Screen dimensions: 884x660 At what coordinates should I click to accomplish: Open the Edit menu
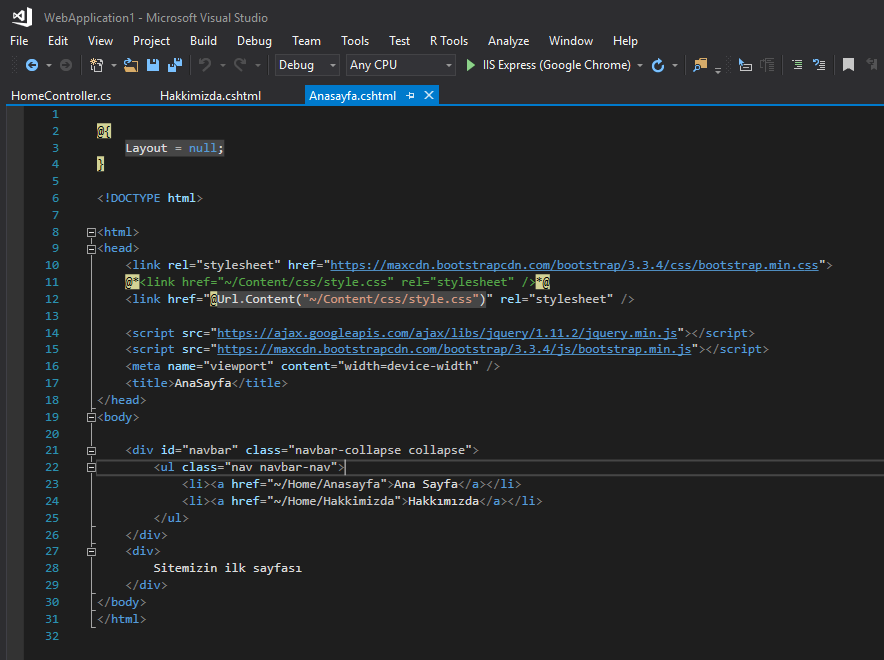(58, 41)
